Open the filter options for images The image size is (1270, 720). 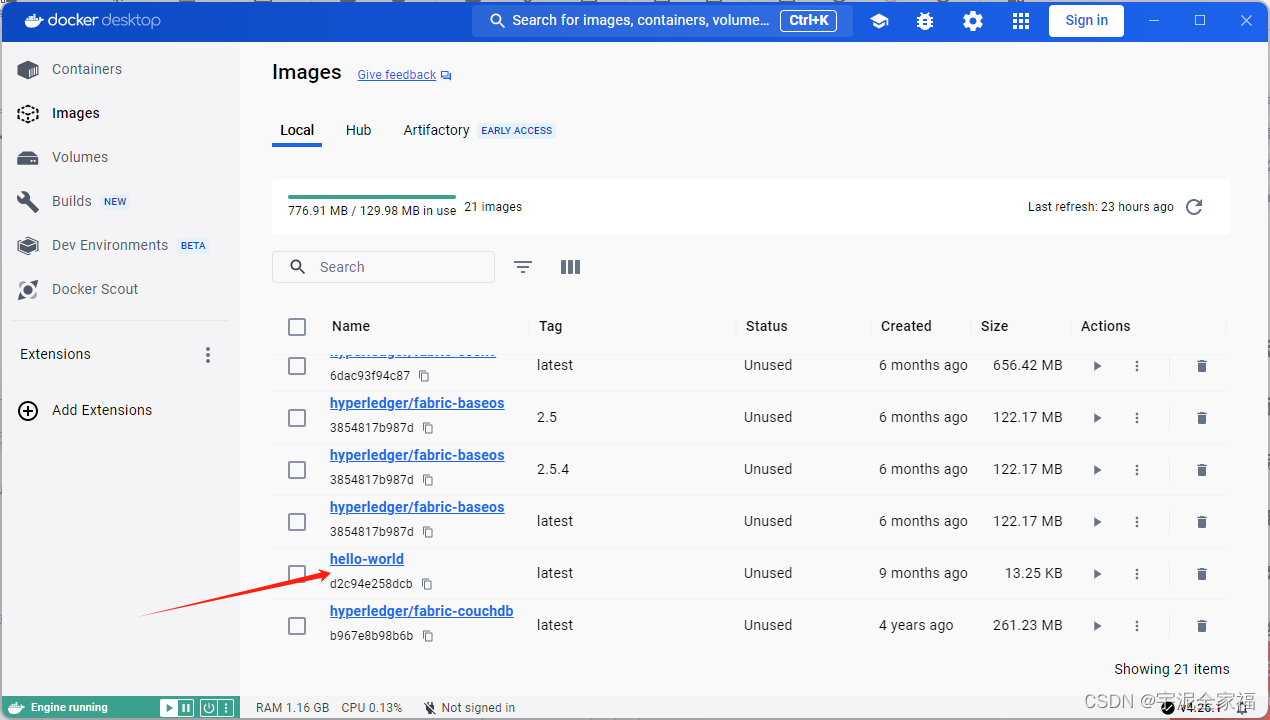[x=522, y=267]
